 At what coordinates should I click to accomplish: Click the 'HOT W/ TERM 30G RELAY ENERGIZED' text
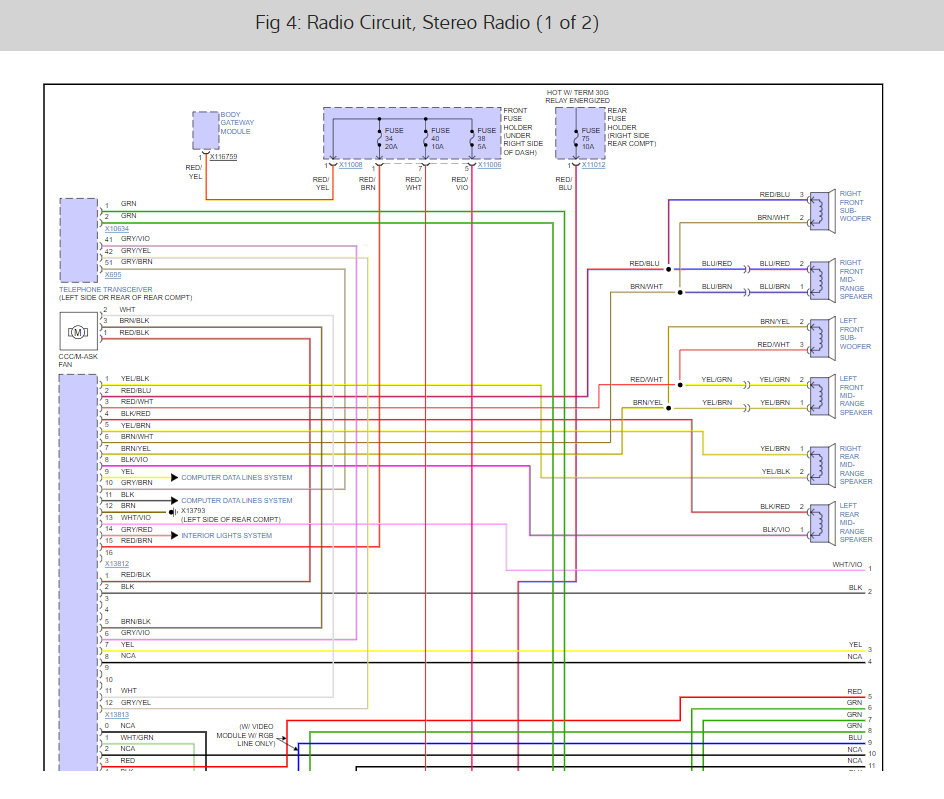click(x=577, y=96)
